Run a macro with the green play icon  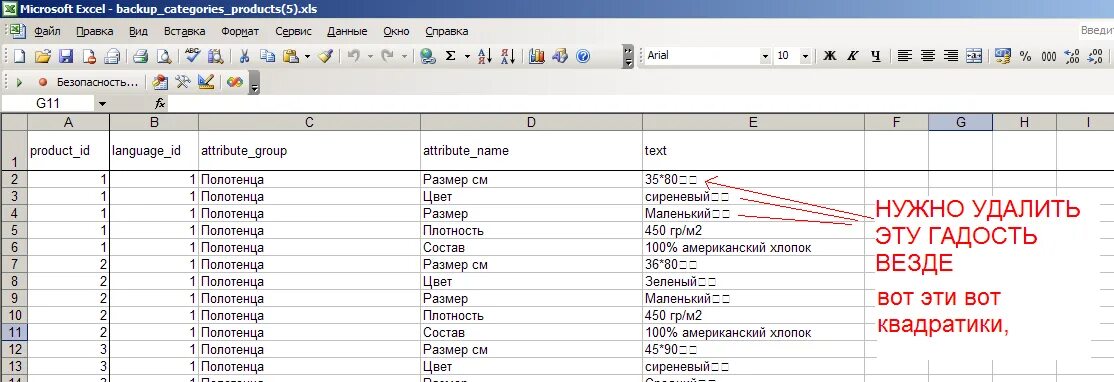[20, 82]
